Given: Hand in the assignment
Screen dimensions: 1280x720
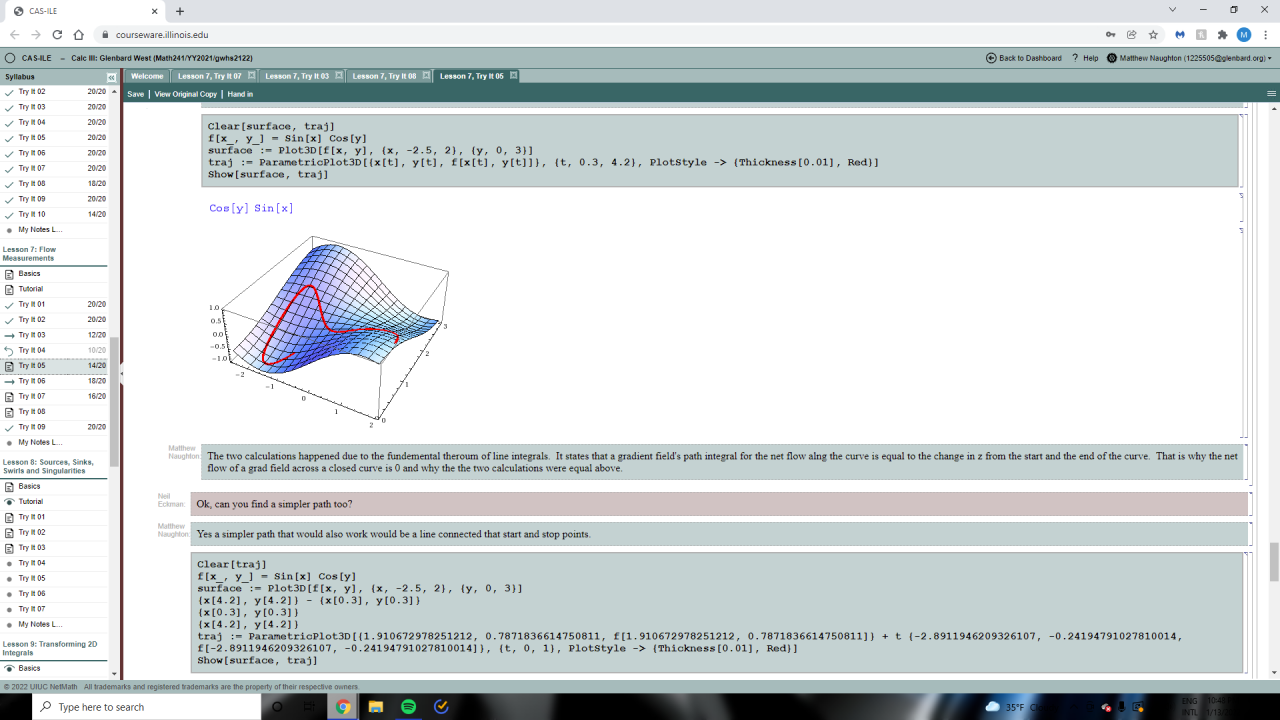Looking at the screenshot, I should pyautogui.click(x=240, y=94).
